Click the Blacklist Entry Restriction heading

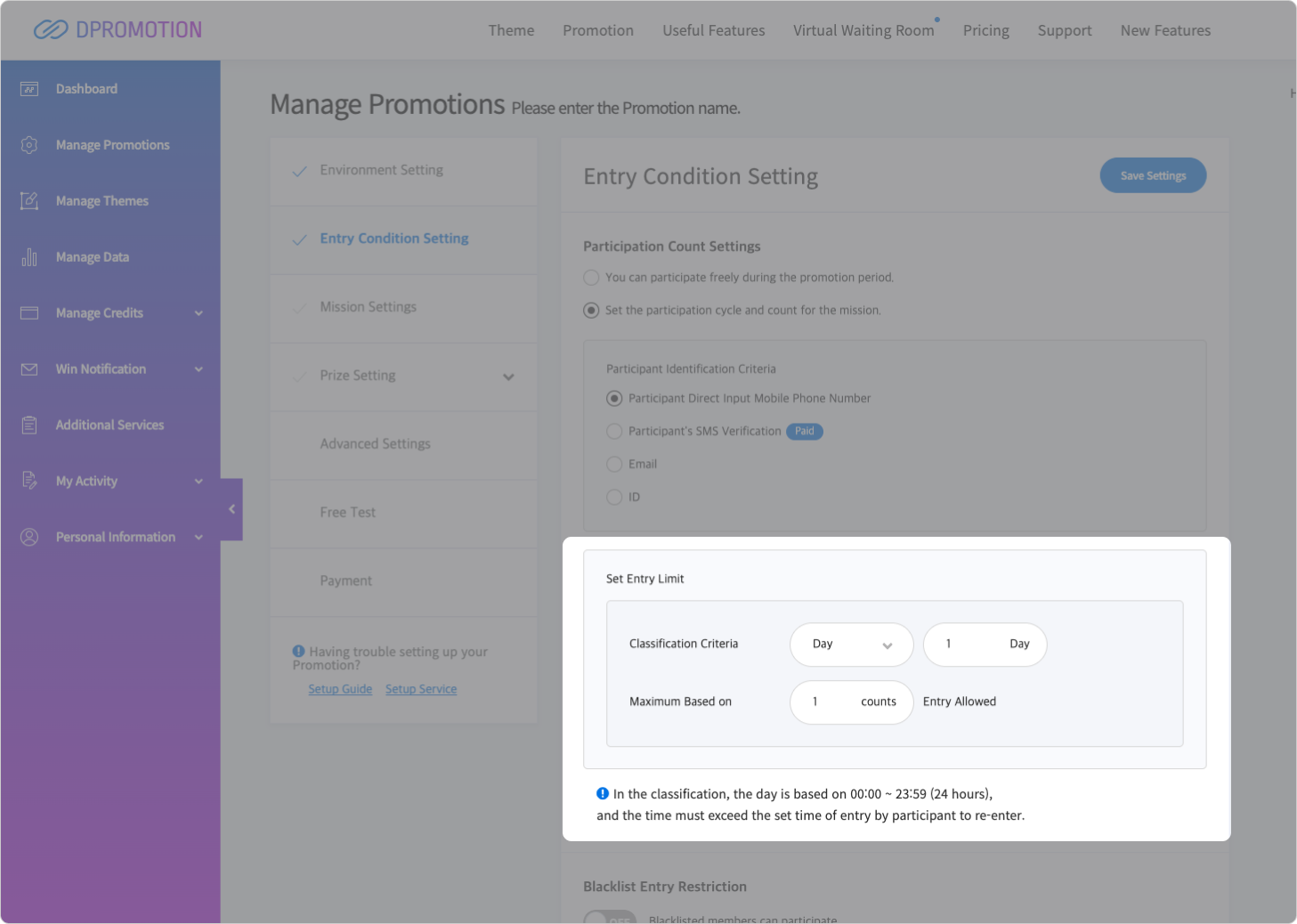(x=665, y=887)
